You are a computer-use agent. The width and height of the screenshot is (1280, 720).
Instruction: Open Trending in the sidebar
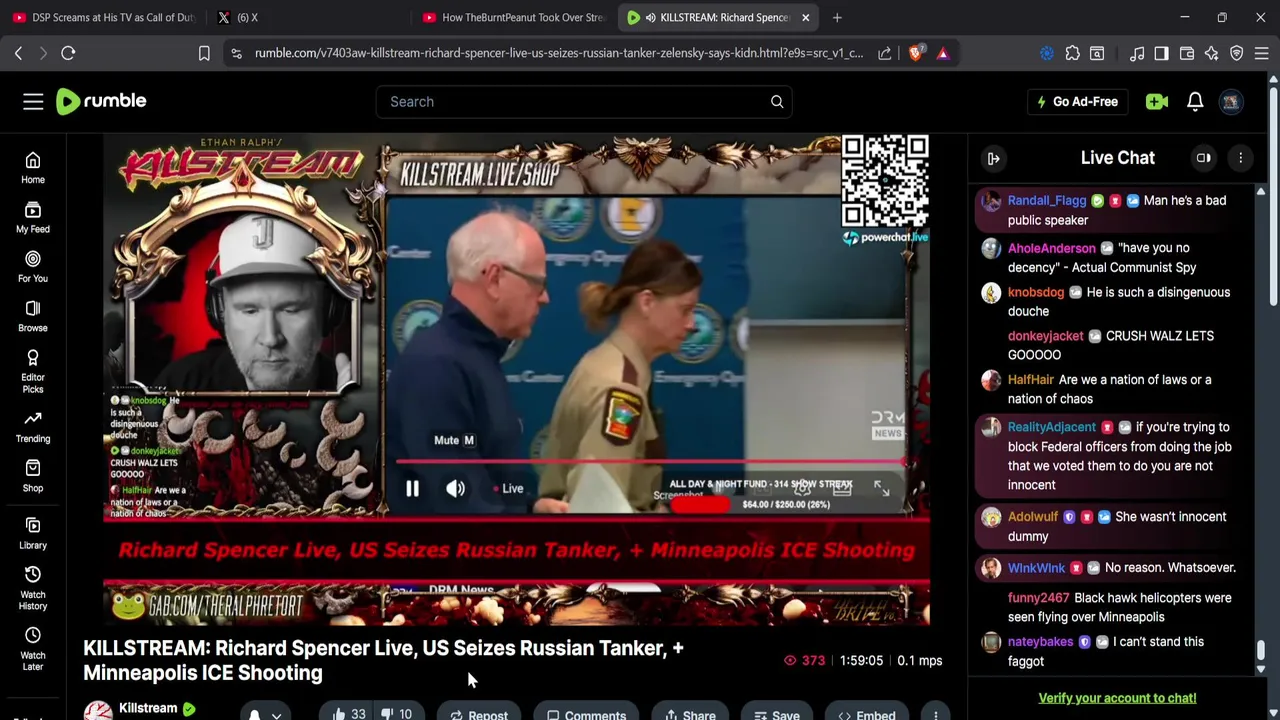pyautogui.click(x=33, y=427)
